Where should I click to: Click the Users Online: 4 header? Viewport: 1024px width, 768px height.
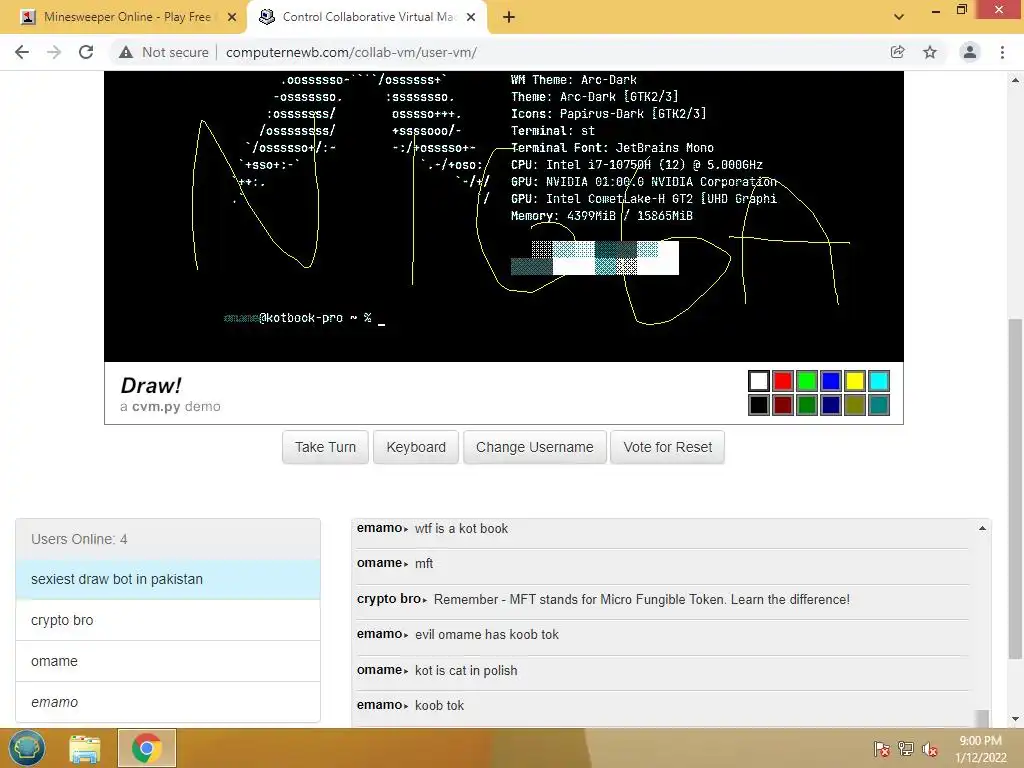coord(168,539)
